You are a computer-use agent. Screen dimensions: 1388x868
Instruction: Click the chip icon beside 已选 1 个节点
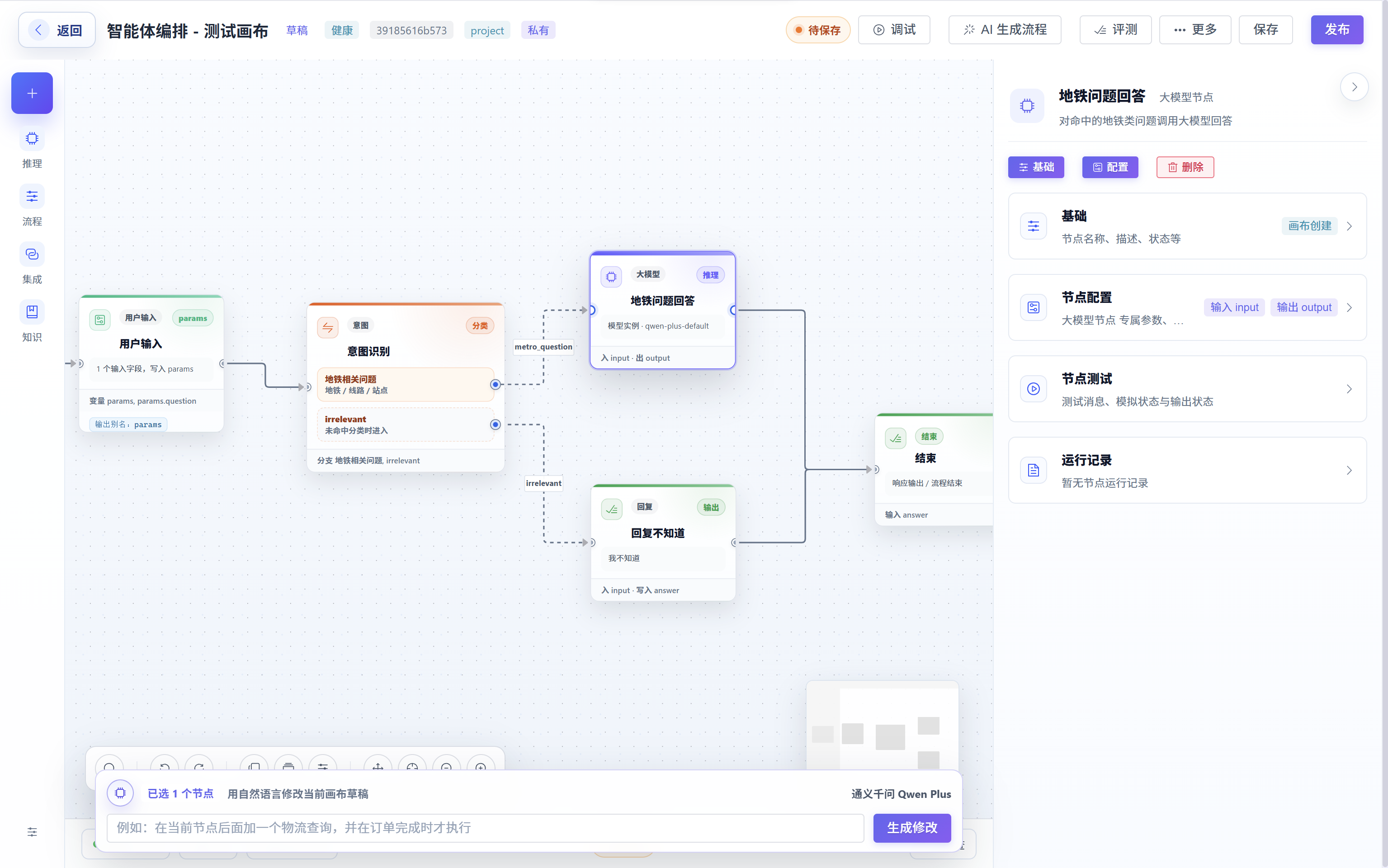coord(120,793)
